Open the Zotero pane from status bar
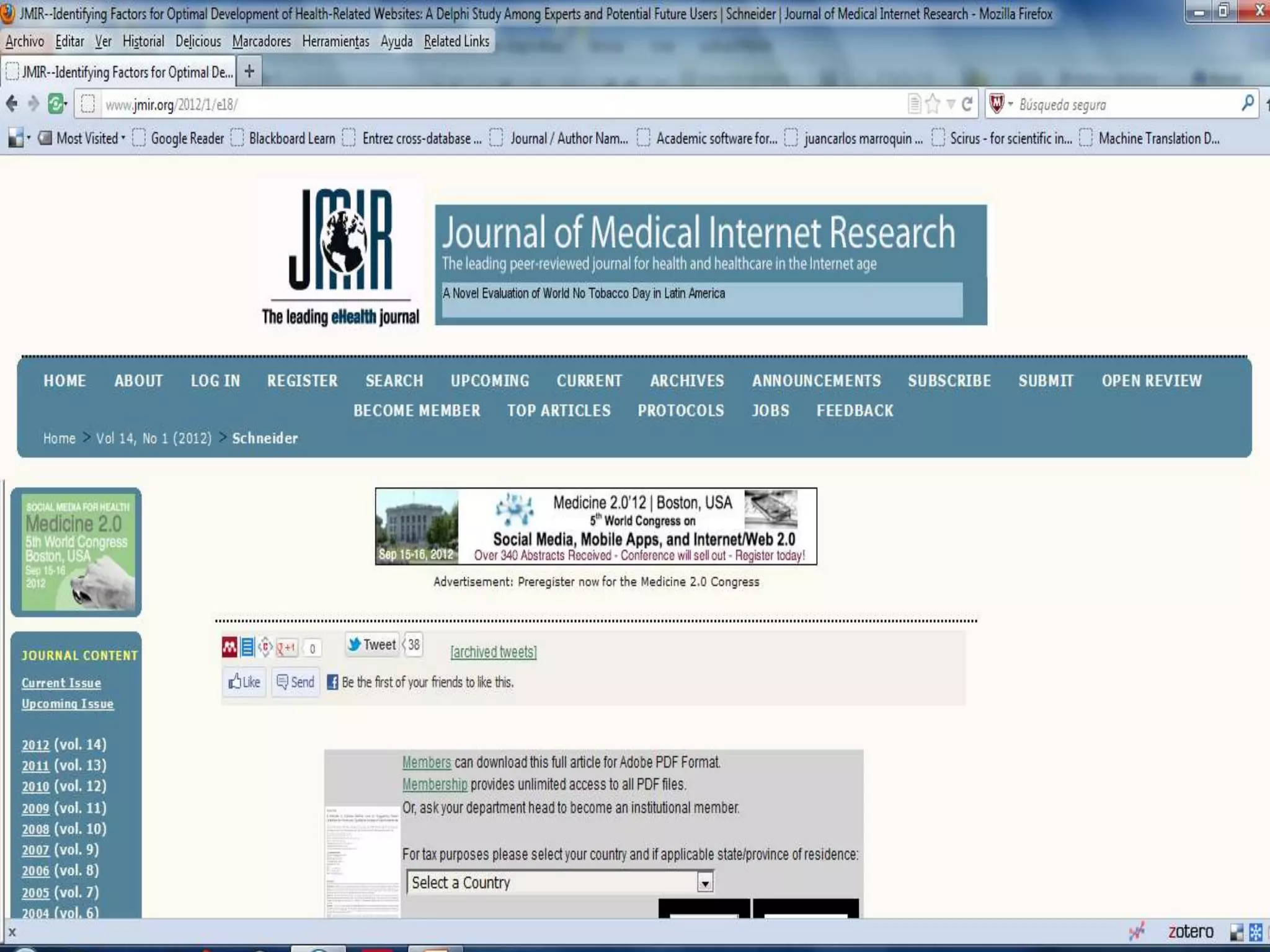 click(1190, 932)
